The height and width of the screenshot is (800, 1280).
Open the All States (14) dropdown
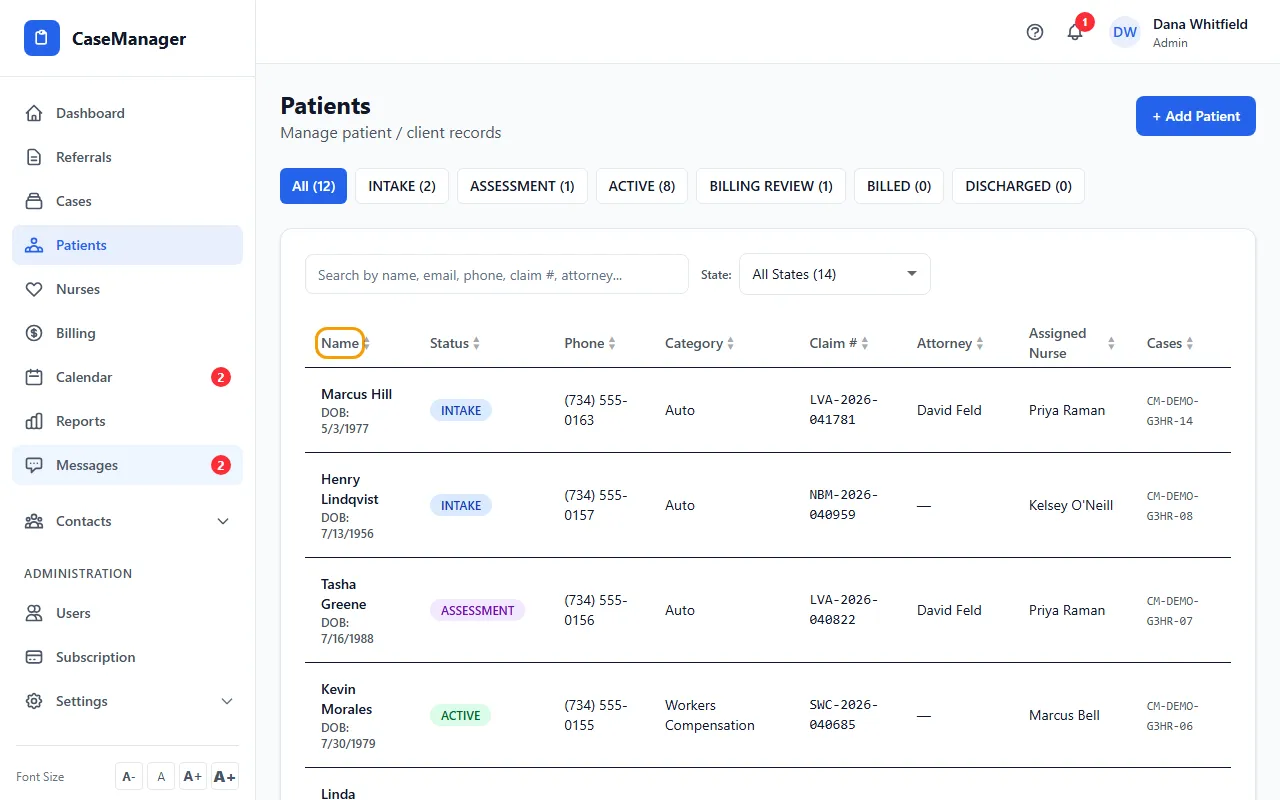click(x=835, y=274)
